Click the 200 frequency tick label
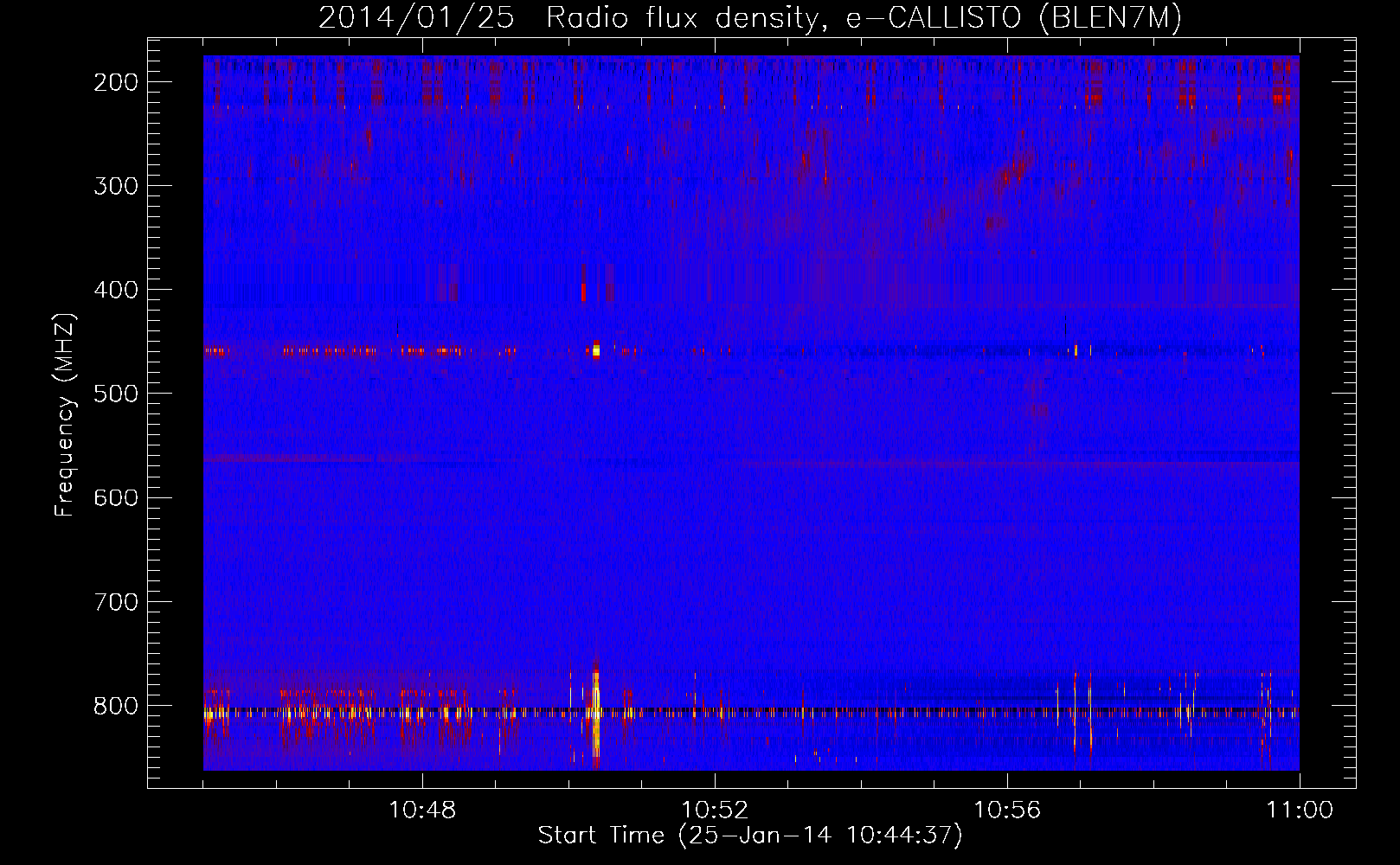This screenshot has height=865, width=1400. (116, 82)
